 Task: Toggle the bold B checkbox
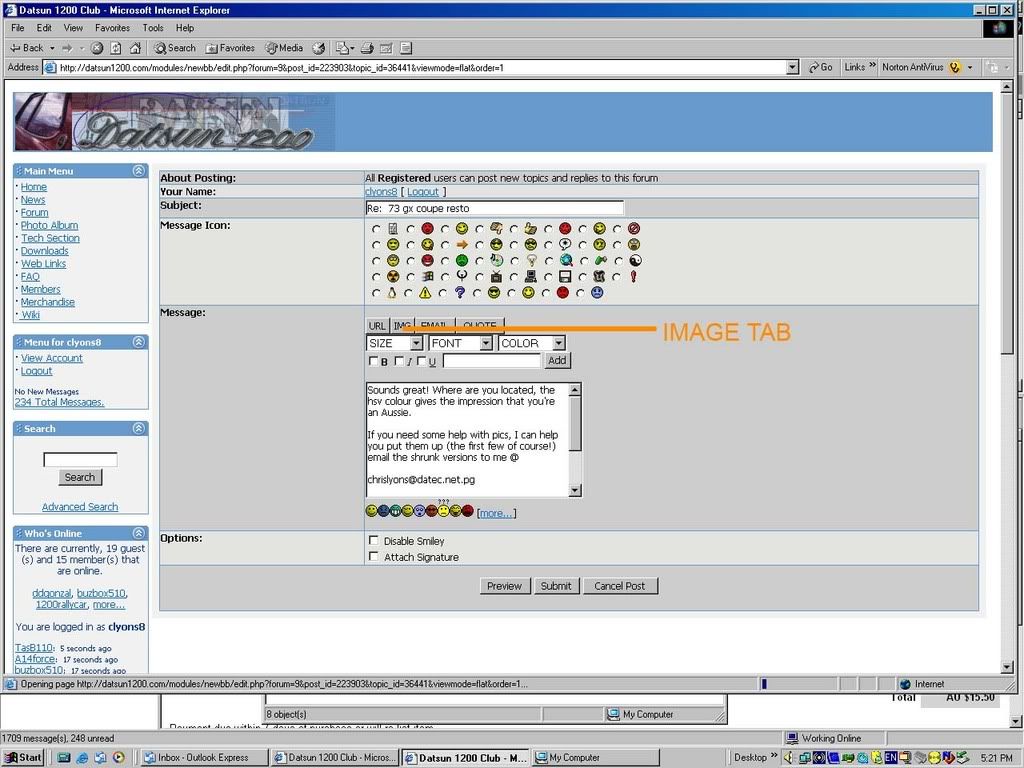pyautogui.click(x=374, y=361)
